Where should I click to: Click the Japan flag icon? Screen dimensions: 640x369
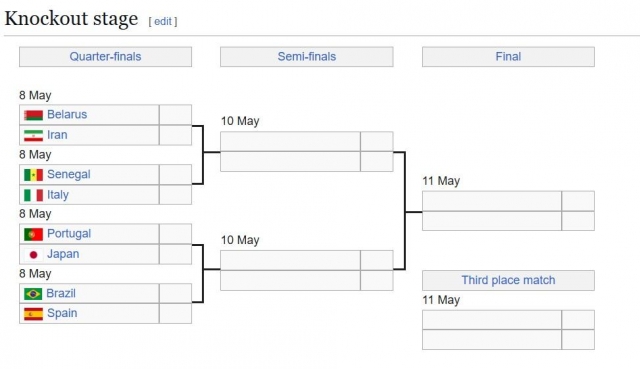coord(33,255)
